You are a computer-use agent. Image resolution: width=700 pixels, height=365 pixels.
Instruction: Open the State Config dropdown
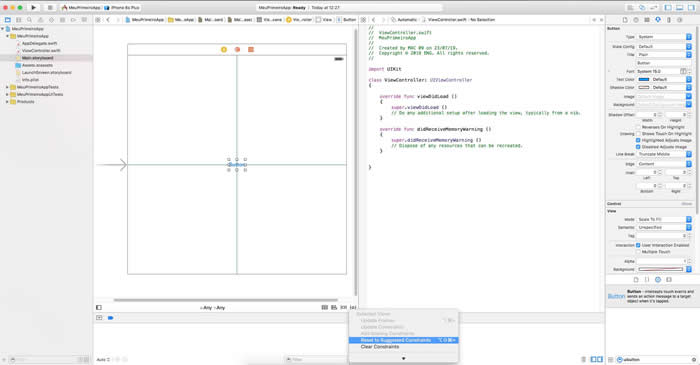(664, 46)
